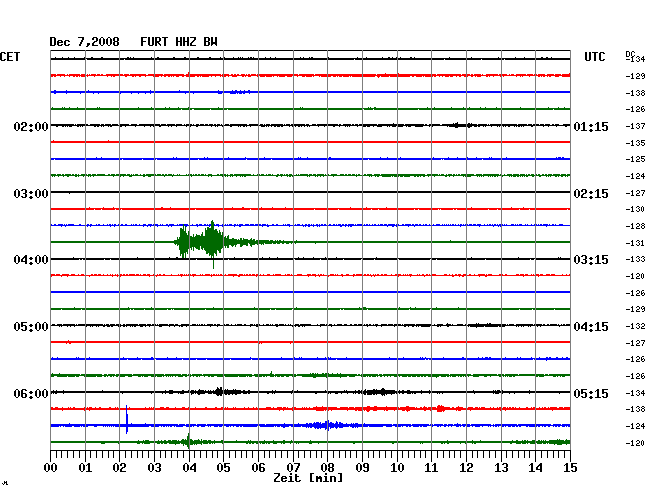The image size is (650, 494).
Task: Click the DC offset value "-133"
Action: [635, 259]
